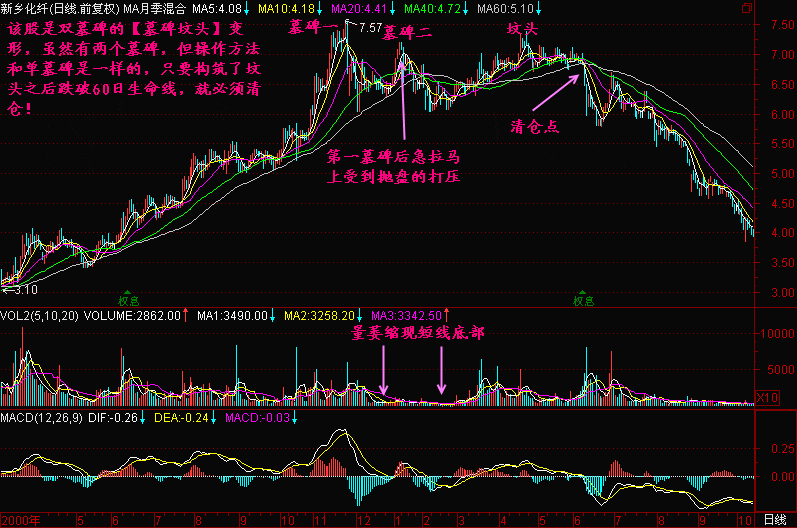Viewport: 797px width, 528px height.
Task: Click the magenta MA3:3342.50 volume label
Action: [x=406, y=315]
